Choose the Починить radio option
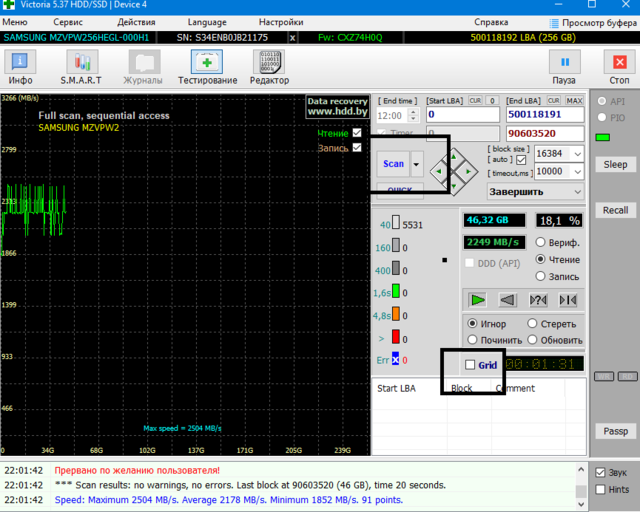Image resolution: width=640 pixels, height=512 pixels. pos(472,340)
